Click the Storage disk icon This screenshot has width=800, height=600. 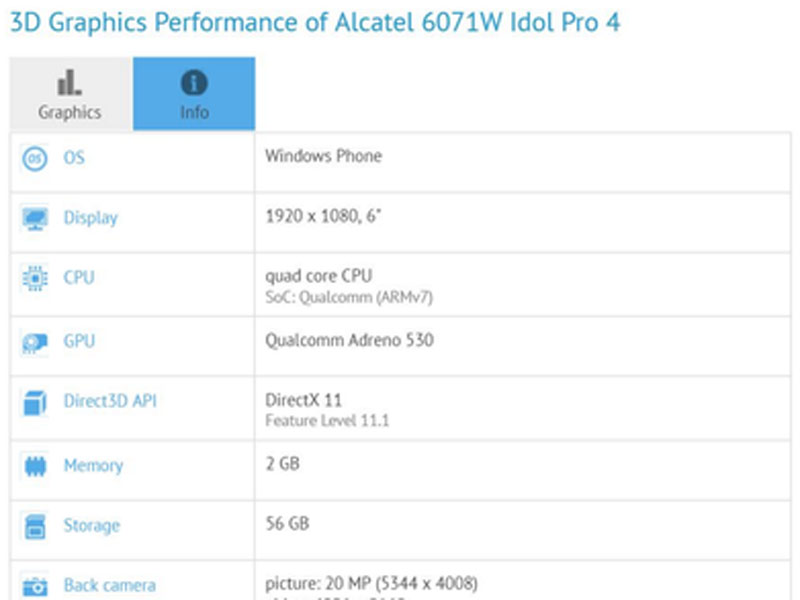35,527
